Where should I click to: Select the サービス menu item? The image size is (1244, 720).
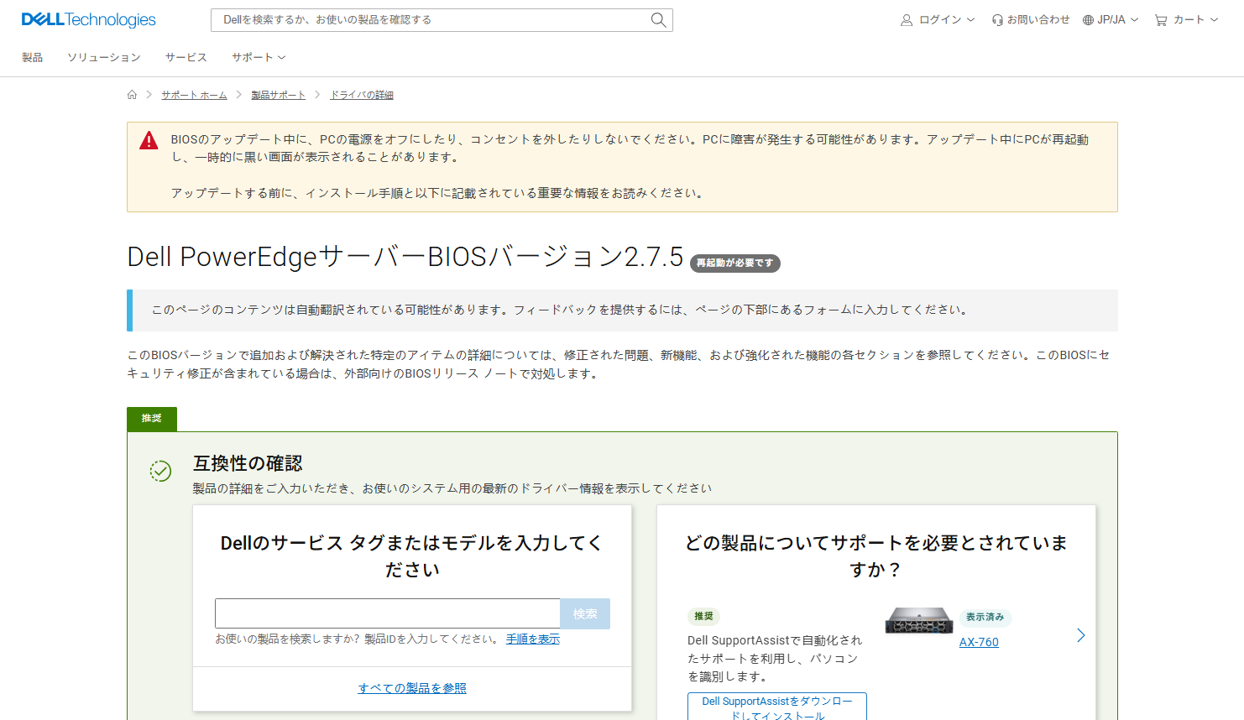click(x=186, y=58)
